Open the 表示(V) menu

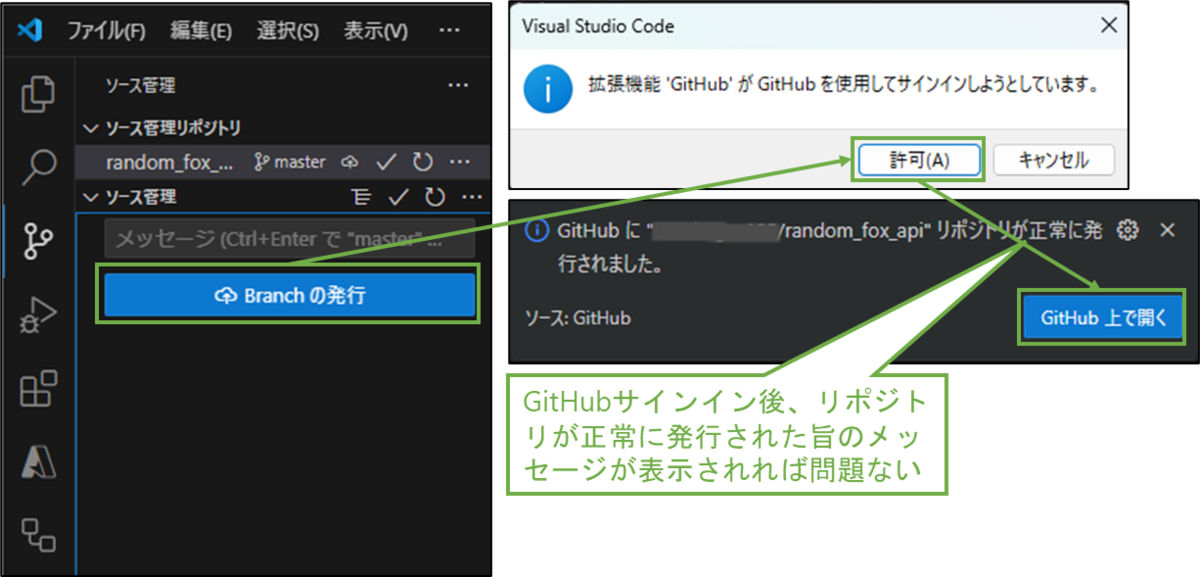(376, 31)
